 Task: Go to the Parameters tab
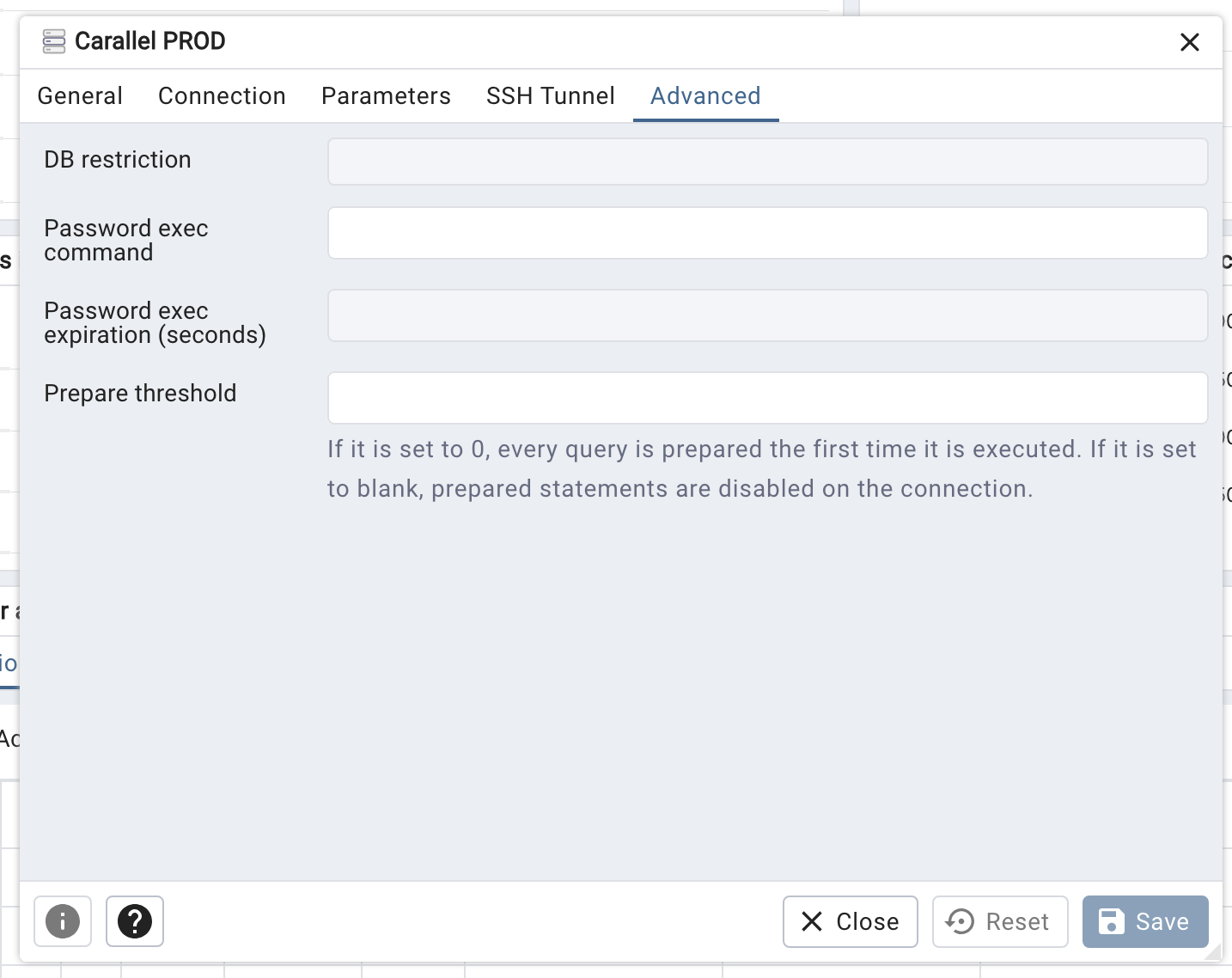point(386,96)
